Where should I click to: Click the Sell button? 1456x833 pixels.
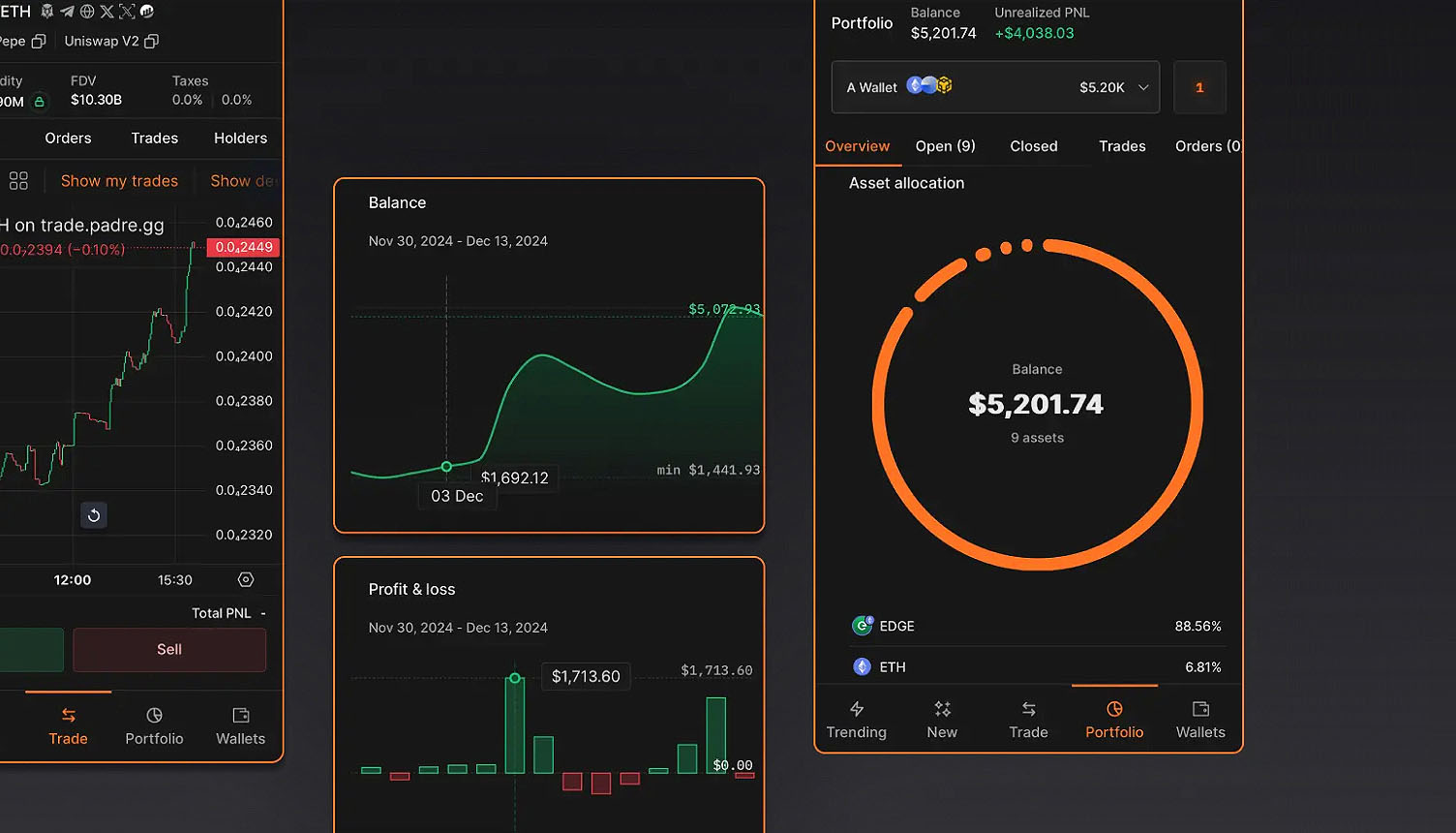point(168,650)
